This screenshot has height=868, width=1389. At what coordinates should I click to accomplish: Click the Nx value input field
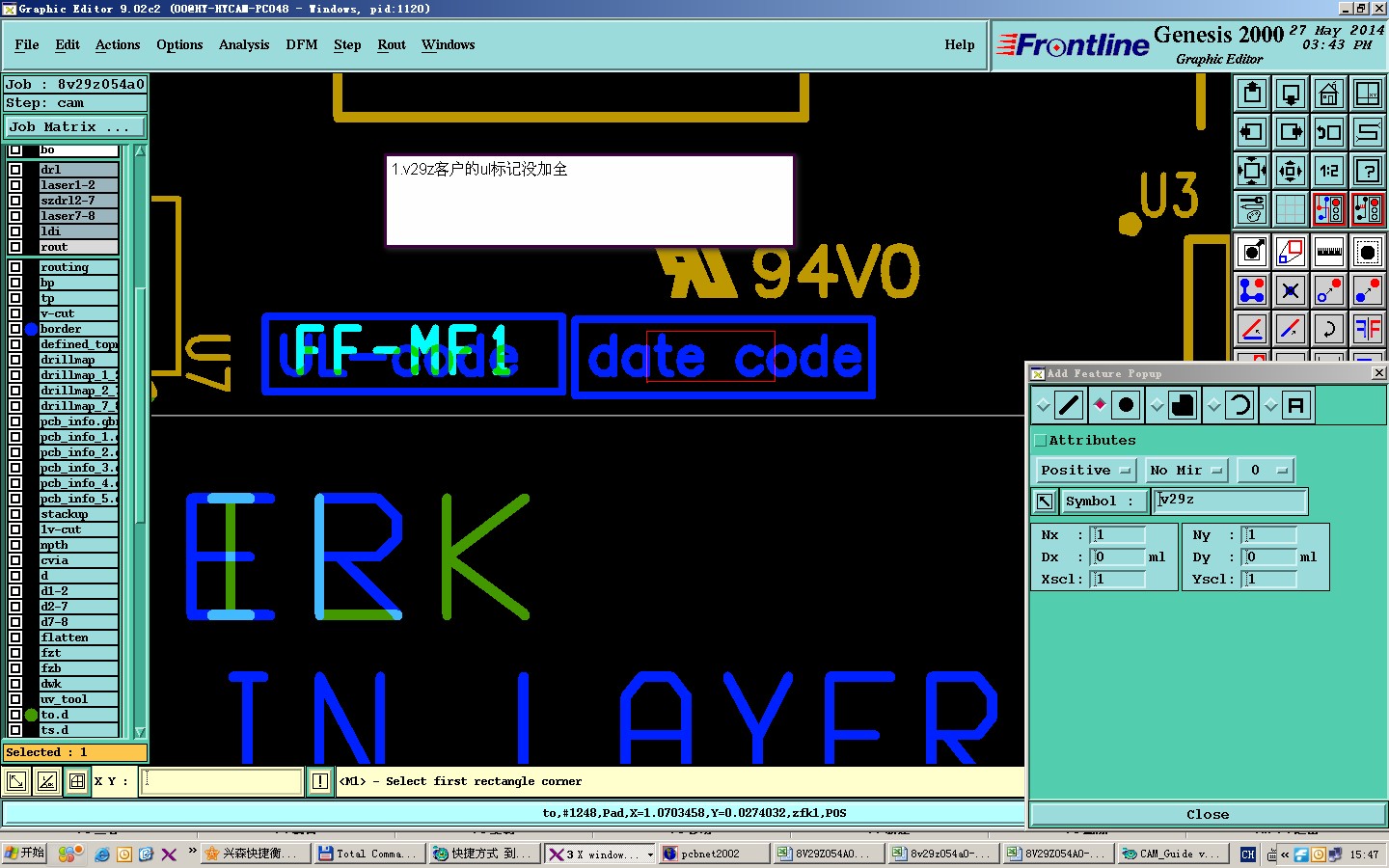click(x=1118, y=535)
